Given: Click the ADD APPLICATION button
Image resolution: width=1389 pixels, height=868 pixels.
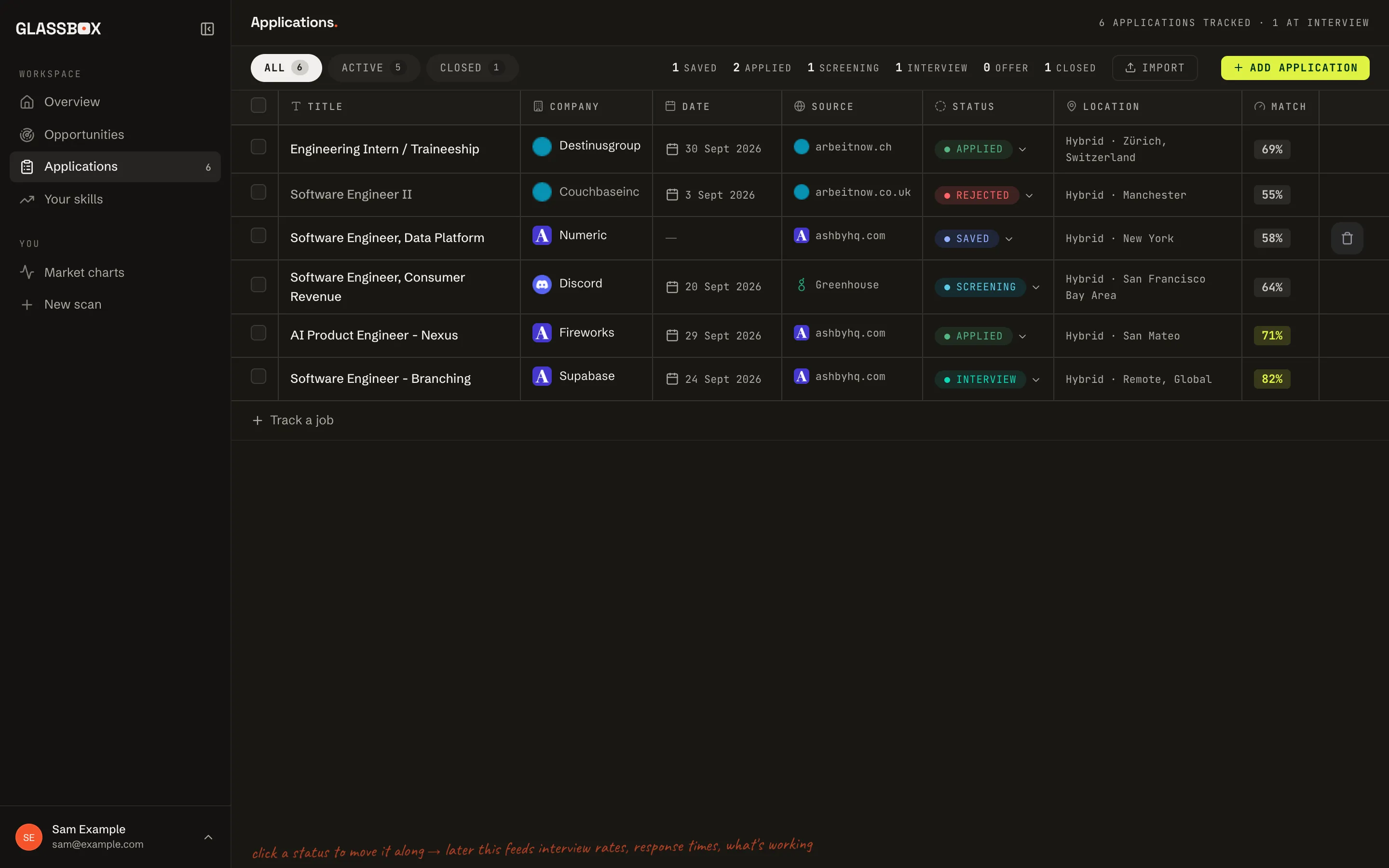Looking at the screenshot, I should [x=1295, y=68].
